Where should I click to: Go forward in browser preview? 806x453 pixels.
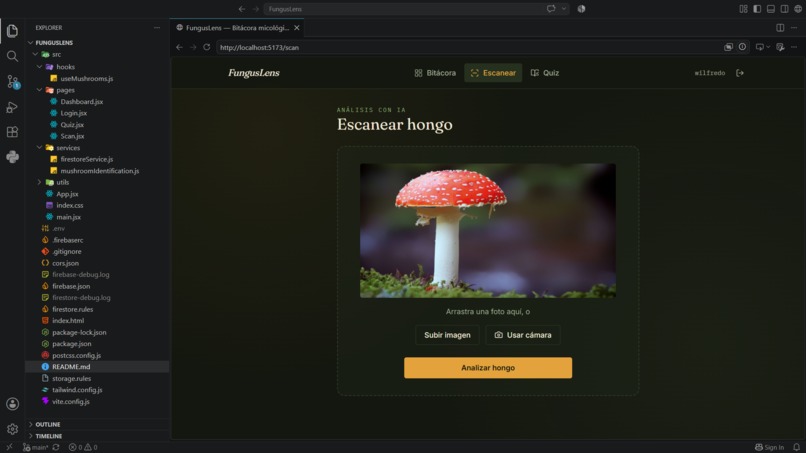(x=193, y=47)
